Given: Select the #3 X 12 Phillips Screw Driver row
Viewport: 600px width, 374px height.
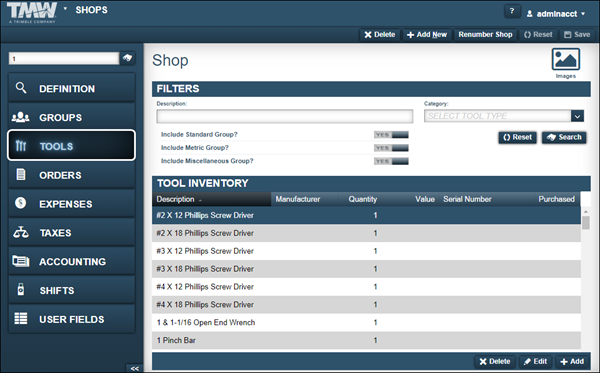Looking at the screenshot, I should pos(366,251).
